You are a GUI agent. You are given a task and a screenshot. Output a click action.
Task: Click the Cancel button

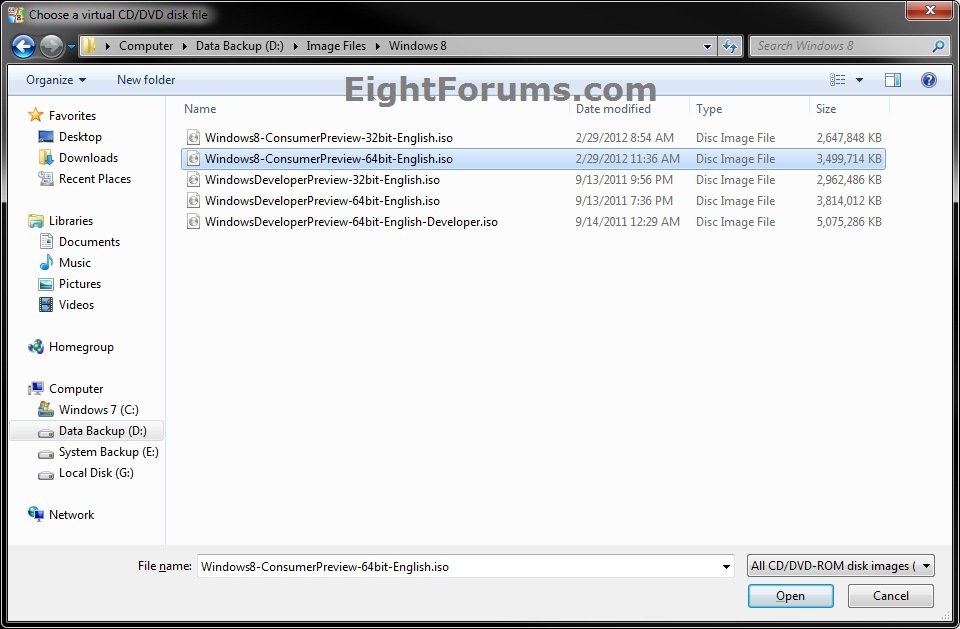[891, 596]
